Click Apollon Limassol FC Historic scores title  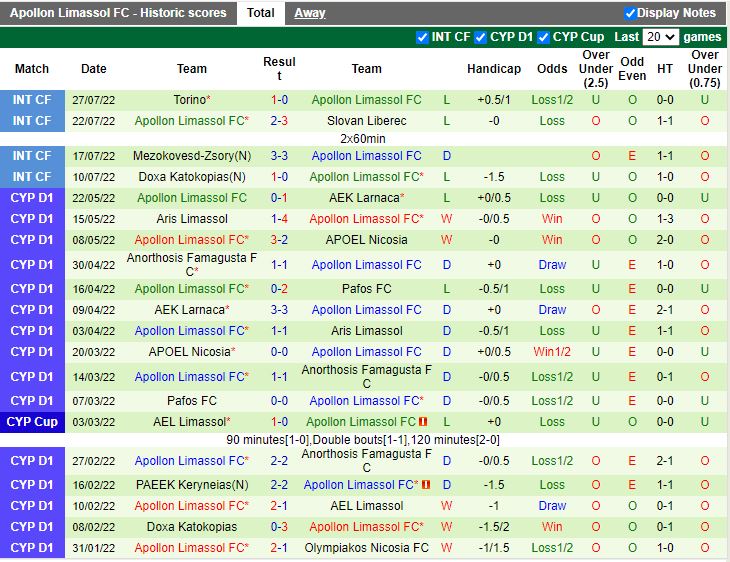pyautogui.click(x=118, y=13)
